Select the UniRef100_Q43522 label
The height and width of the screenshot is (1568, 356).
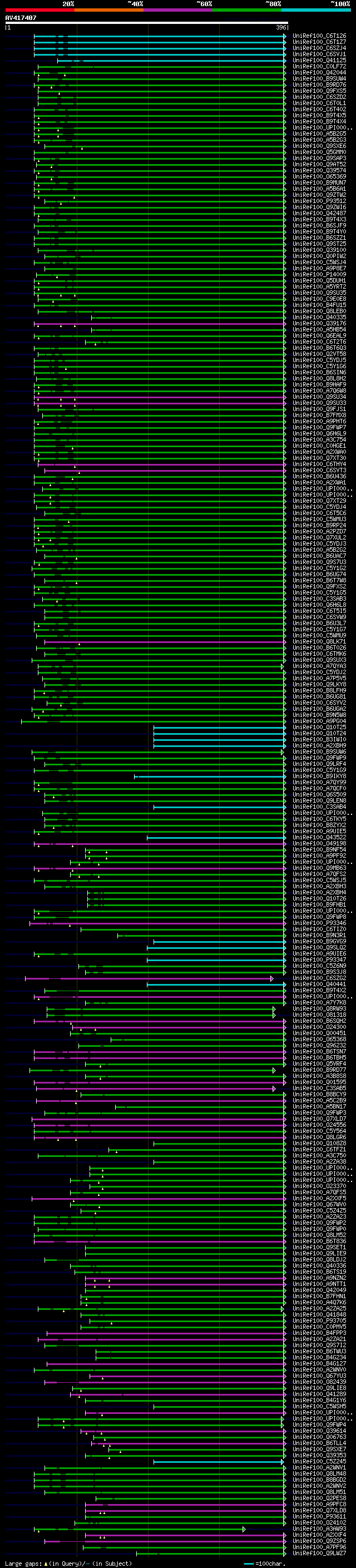(319, 837)
